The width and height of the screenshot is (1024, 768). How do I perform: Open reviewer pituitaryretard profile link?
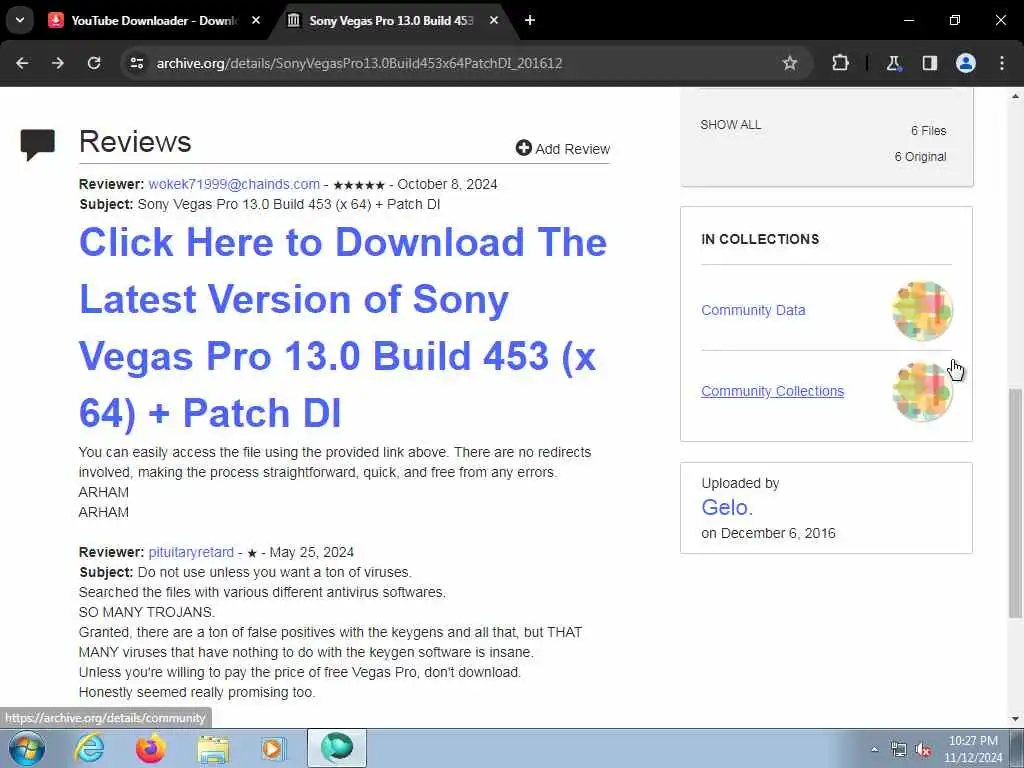point(191,552)
